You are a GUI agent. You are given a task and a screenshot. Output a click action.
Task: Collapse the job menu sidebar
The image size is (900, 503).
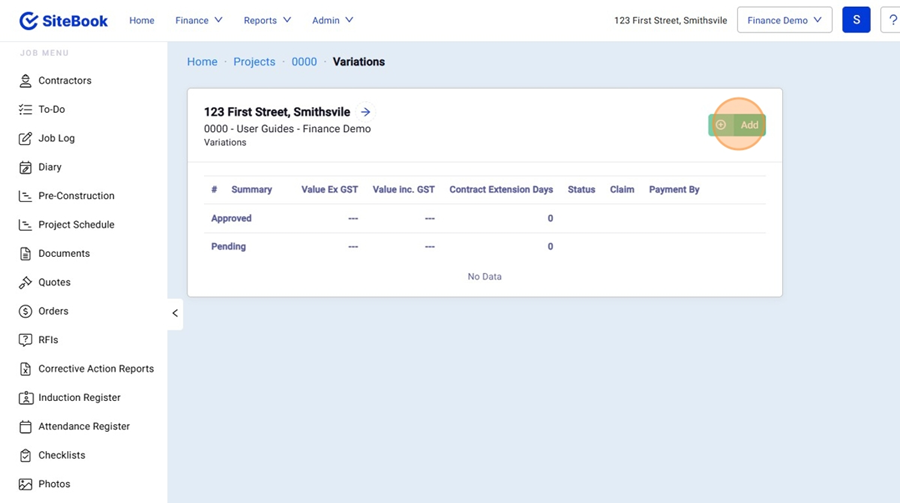[175, 313]
